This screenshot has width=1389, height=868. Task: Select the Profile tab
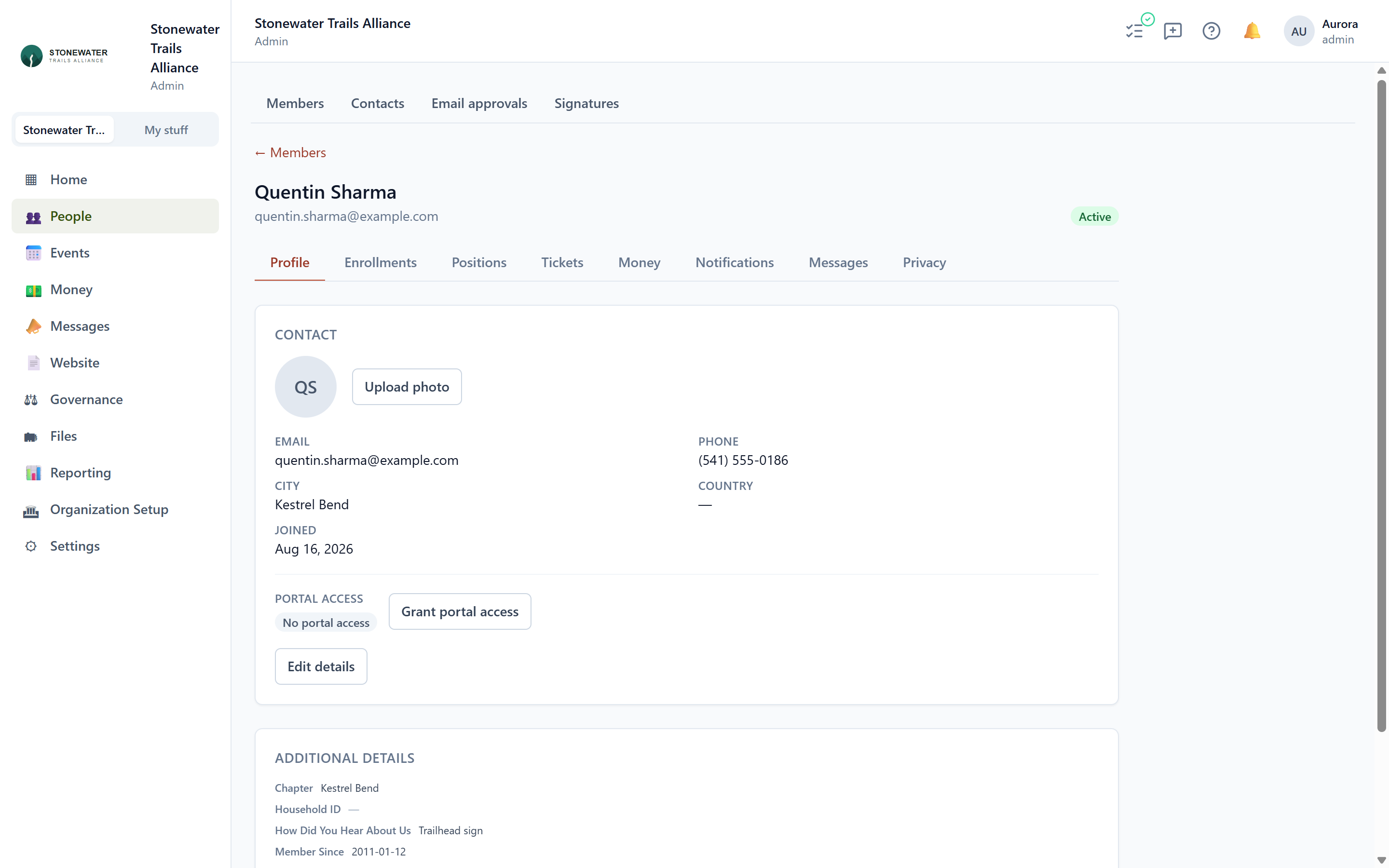click(x=290, y=262)
